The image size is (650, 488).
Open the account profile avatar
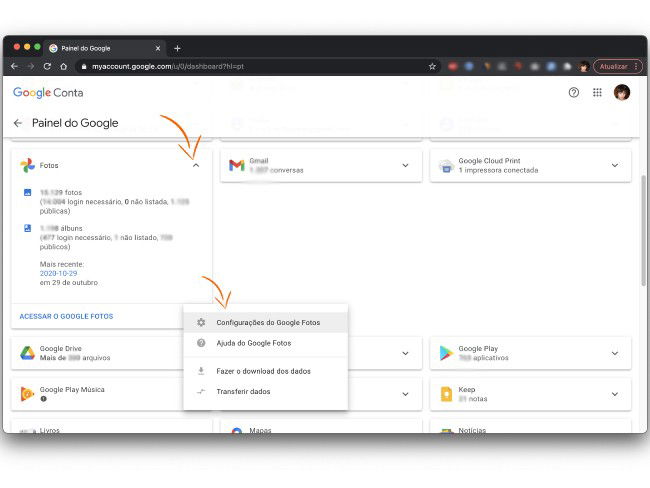pyautogui.click(x=622, y=92)
